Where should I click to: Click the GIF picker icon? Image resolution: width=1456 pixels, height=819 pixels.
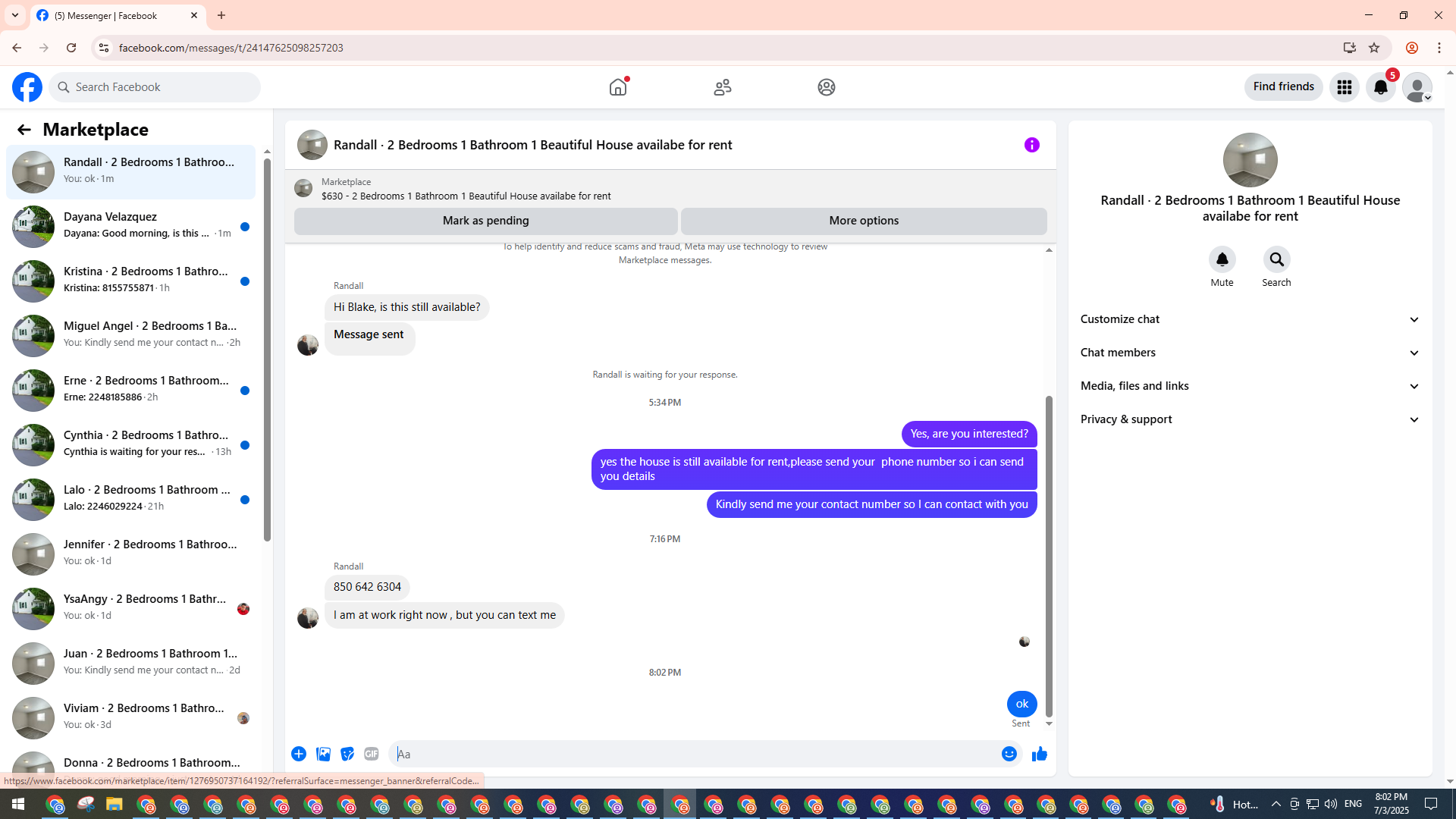point(371,754)
